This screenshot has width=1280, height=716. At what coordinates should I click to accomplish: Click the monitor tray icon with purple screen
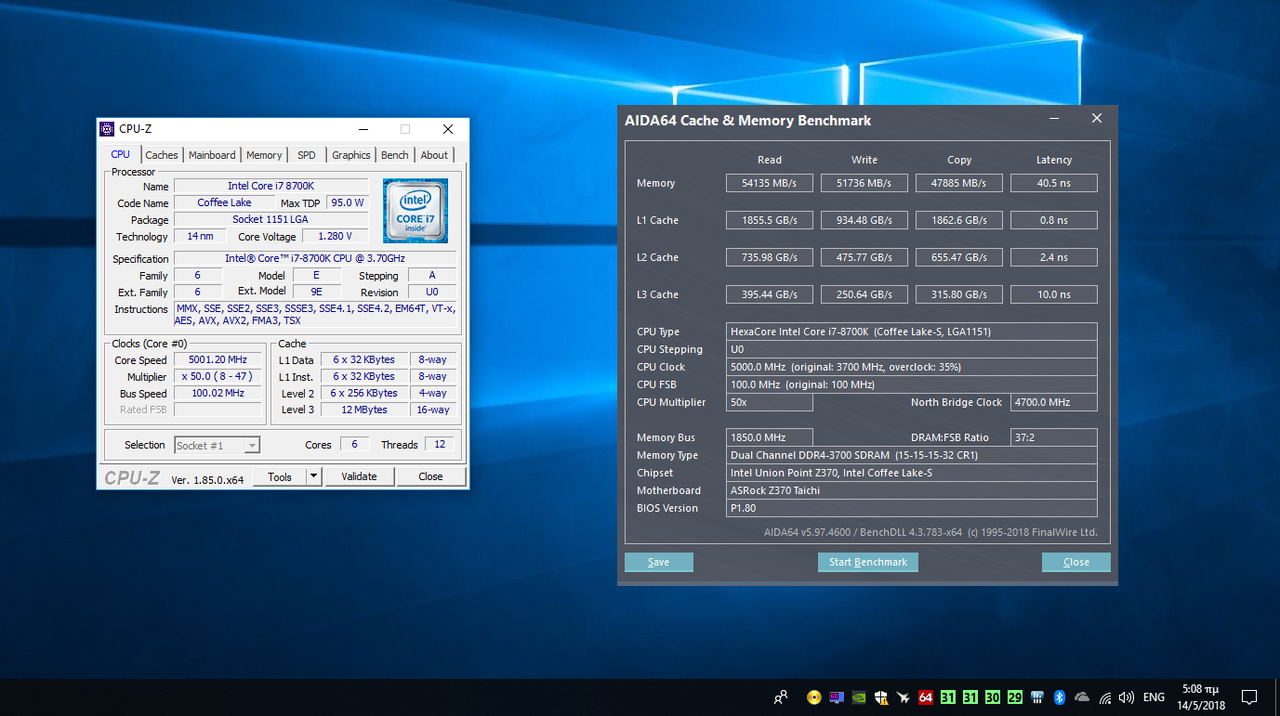(836, 697)
